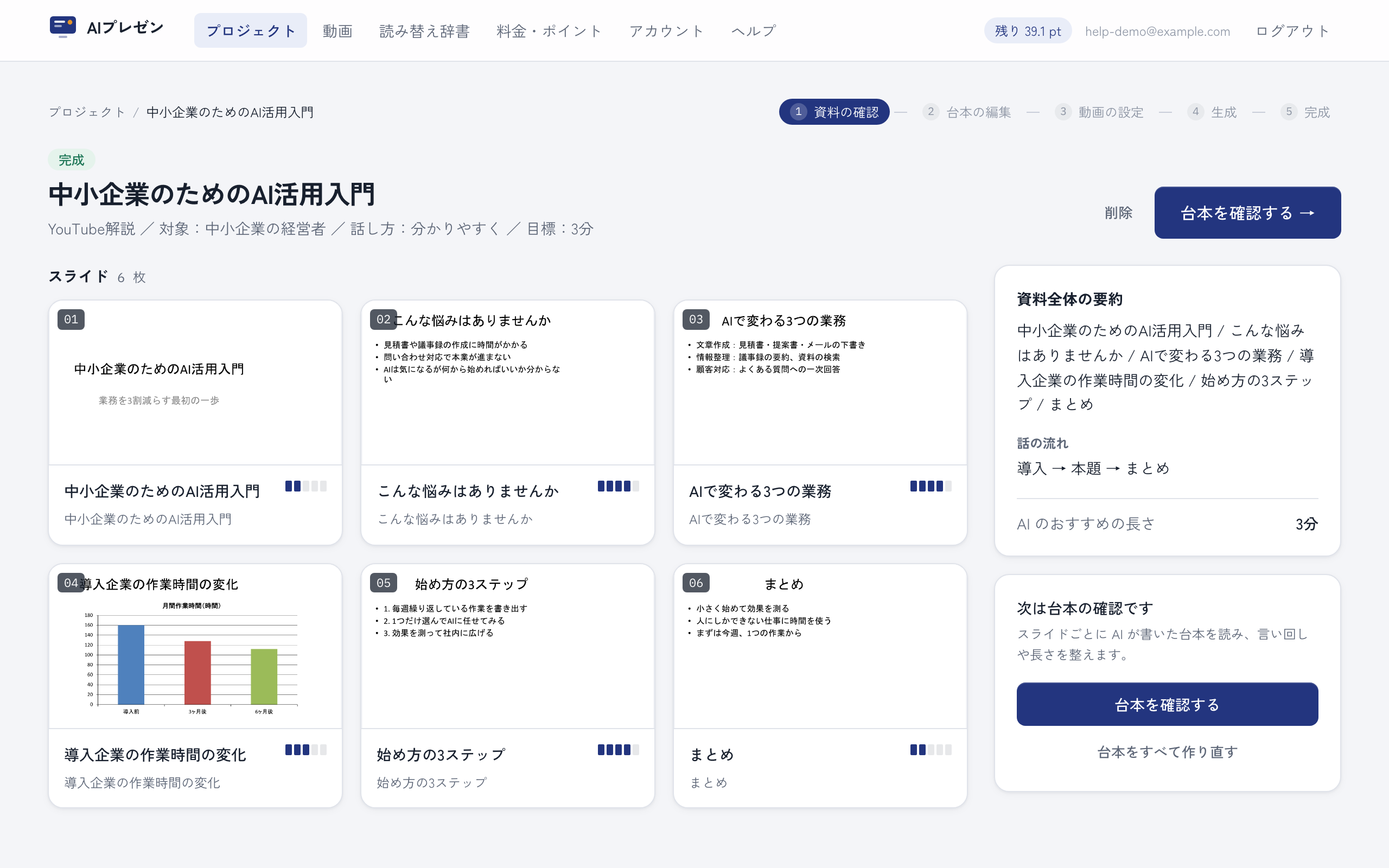The height and width of the screenshot is (868, 1389).
Task: Click the 台本を確認する → header button
Action: click(1247, 213)
